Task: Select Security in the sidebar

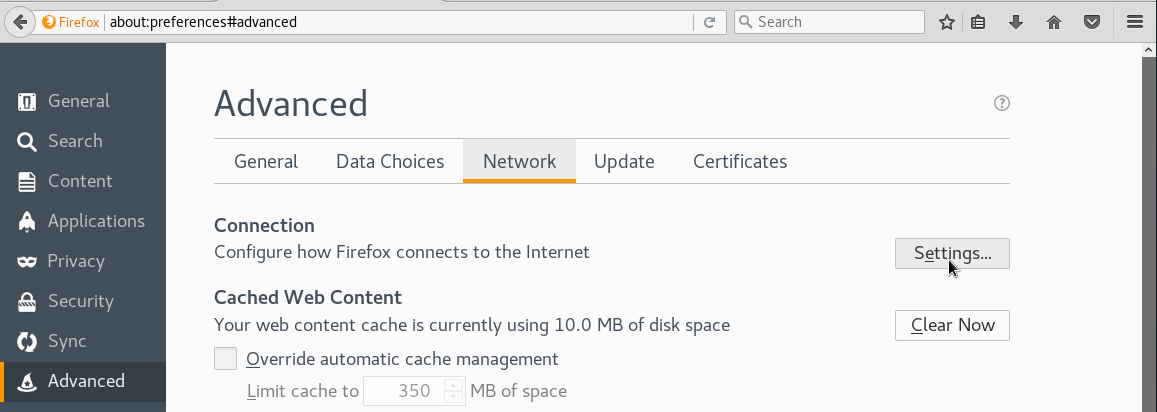Action: 80,301
